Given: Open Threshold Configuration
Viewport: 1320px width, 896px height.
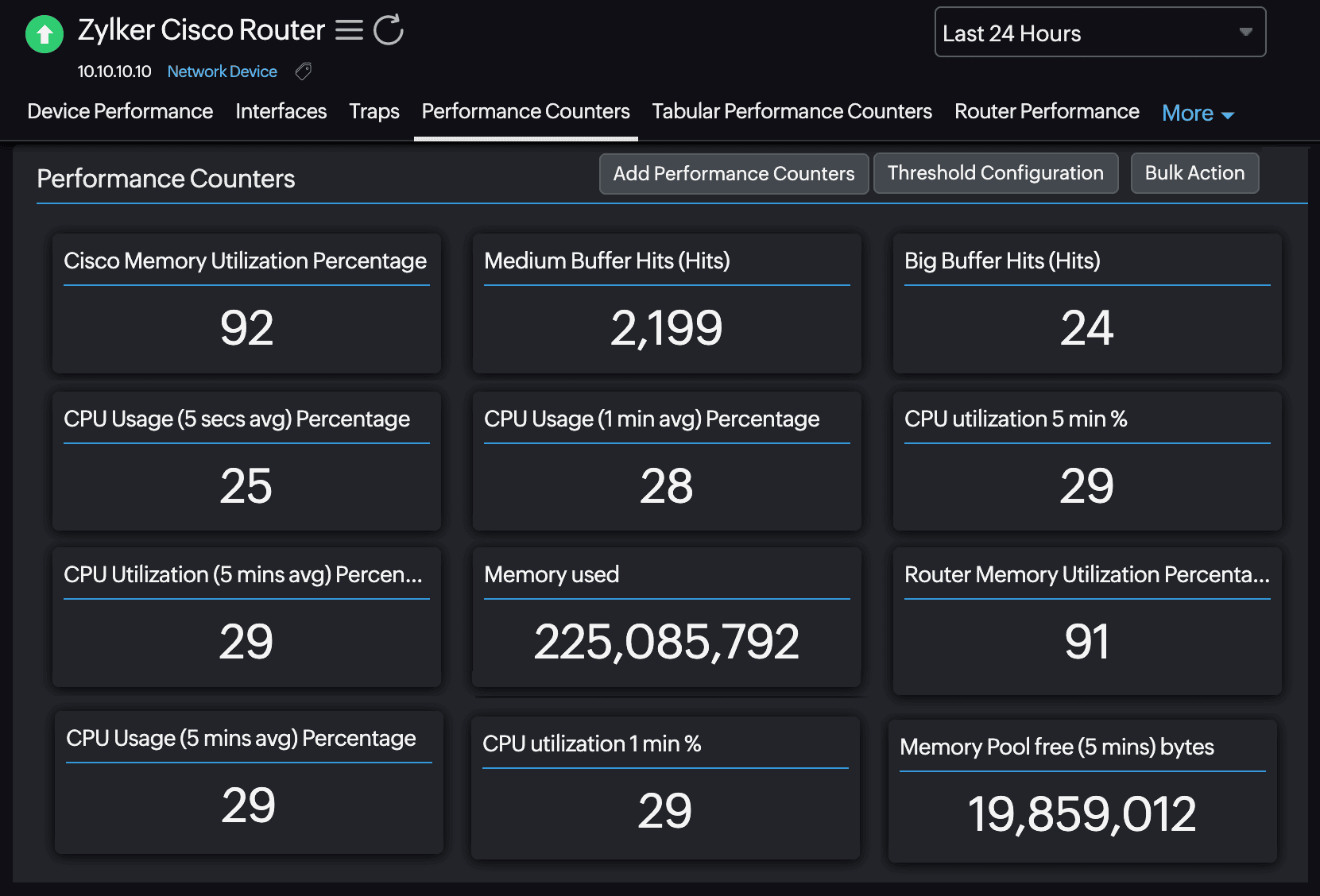Looking at the screenshot, I should pyautogui.click(x=996, y=173).
